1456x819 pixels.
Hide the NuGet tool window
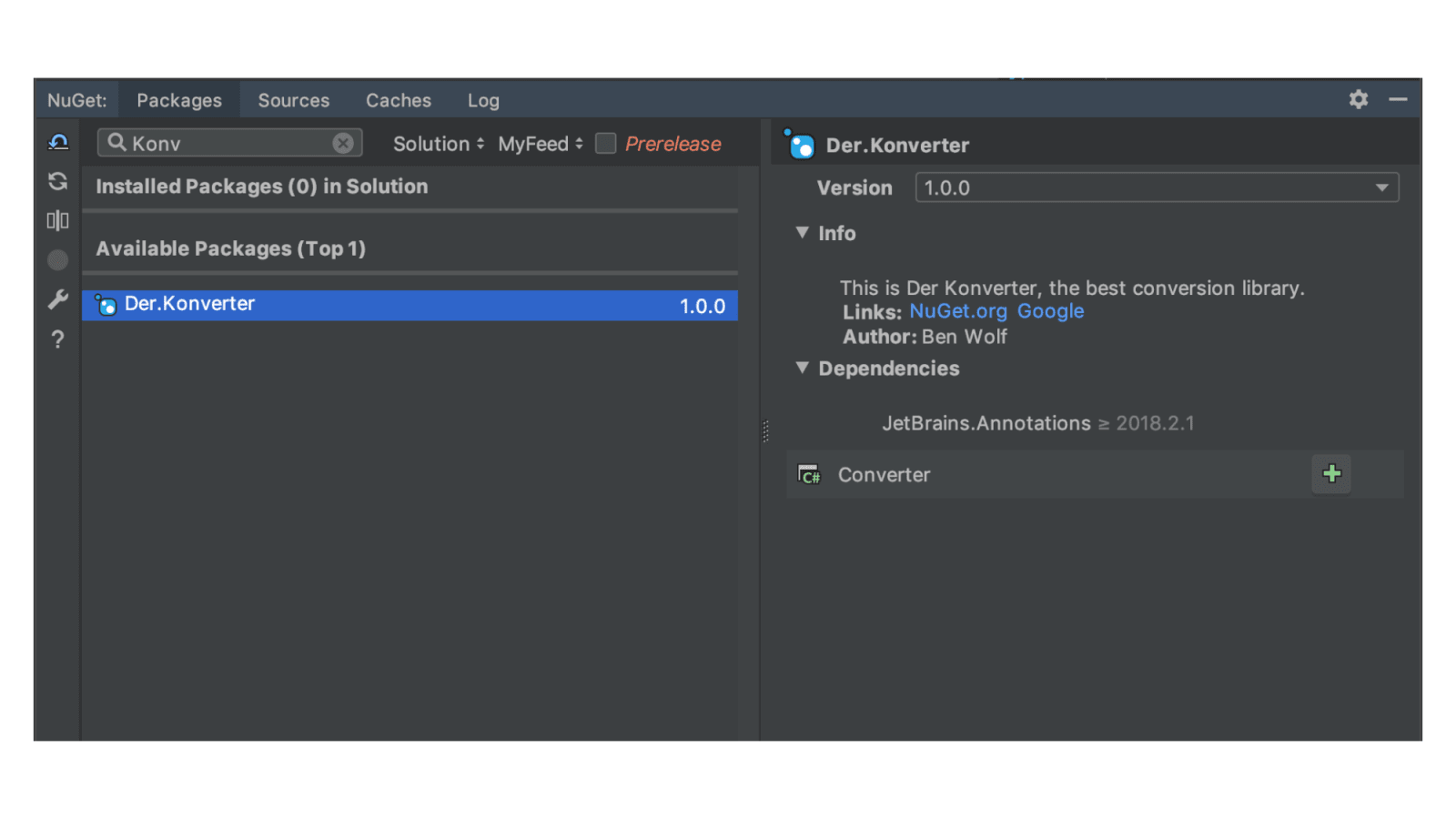[x=1398, y=99]
